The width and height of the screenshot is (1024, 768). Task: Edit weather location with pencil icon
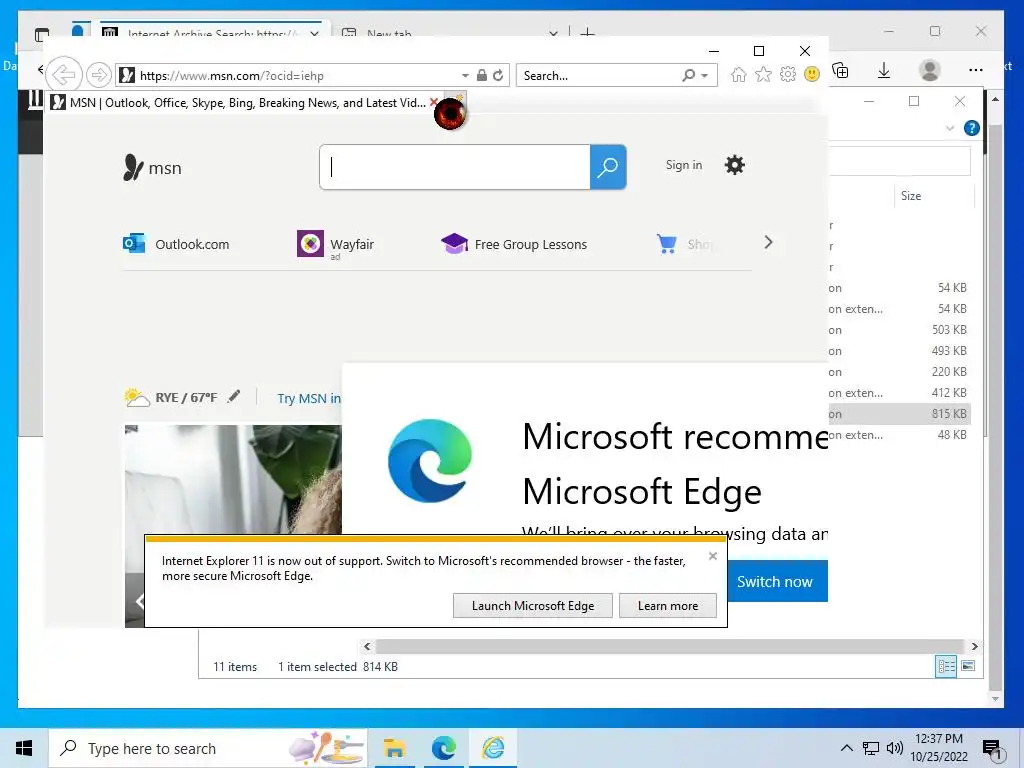[234, 396]
